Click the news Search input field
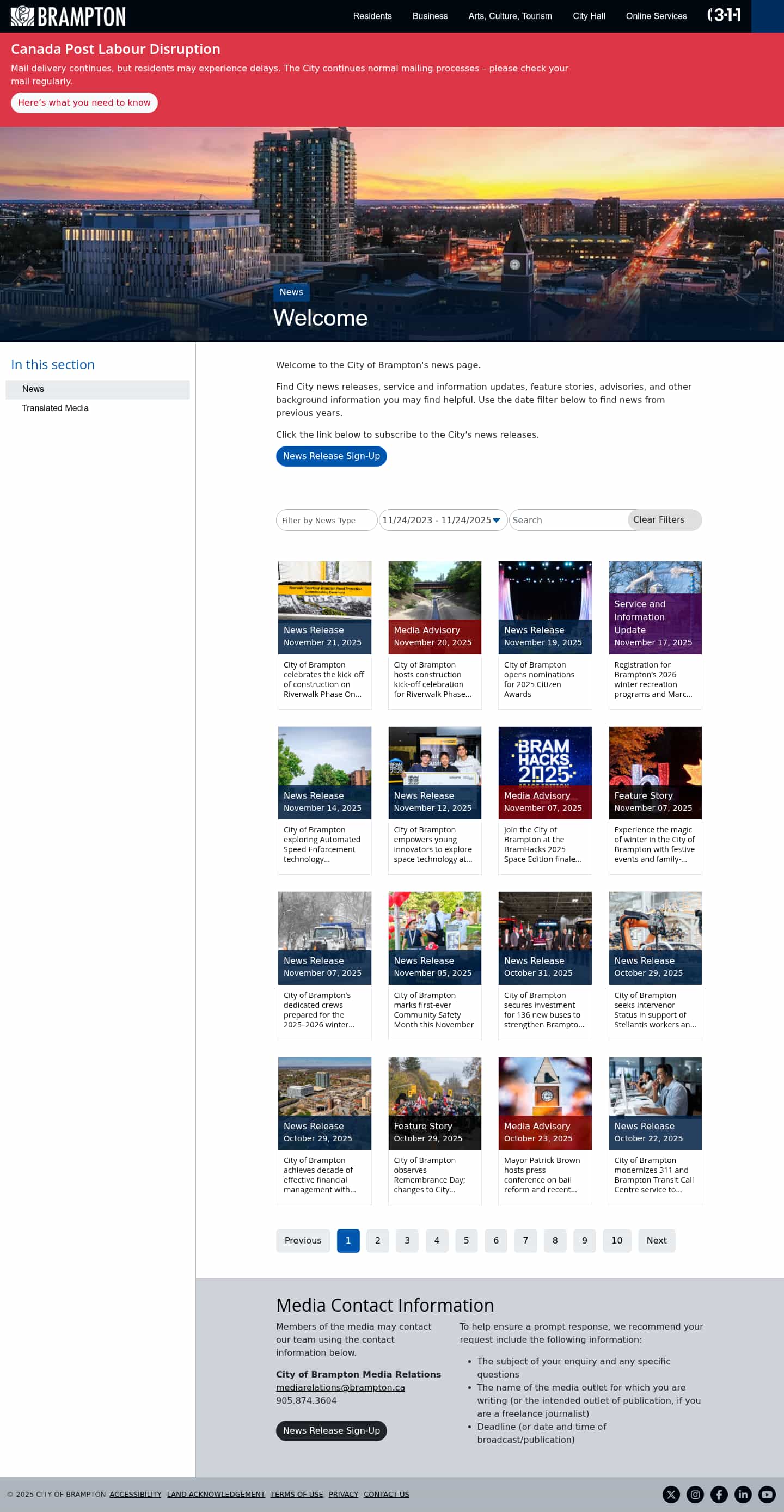This screenshot has width=784, height=1512. coord(566,520)
